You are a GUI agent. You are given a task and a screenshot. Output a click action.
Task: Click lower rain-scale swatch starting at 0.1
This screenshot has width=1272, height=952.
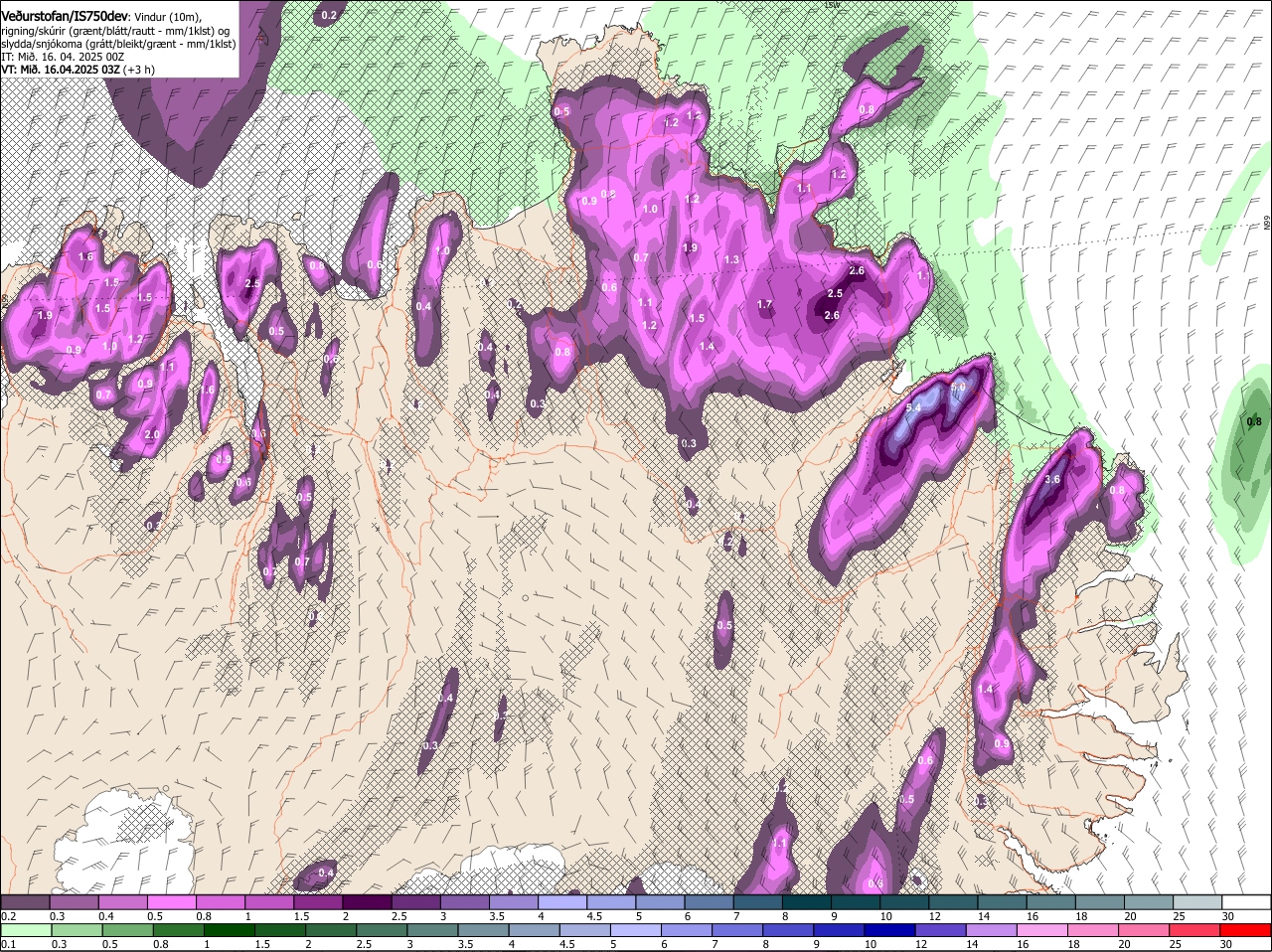[x=25, y=931]
